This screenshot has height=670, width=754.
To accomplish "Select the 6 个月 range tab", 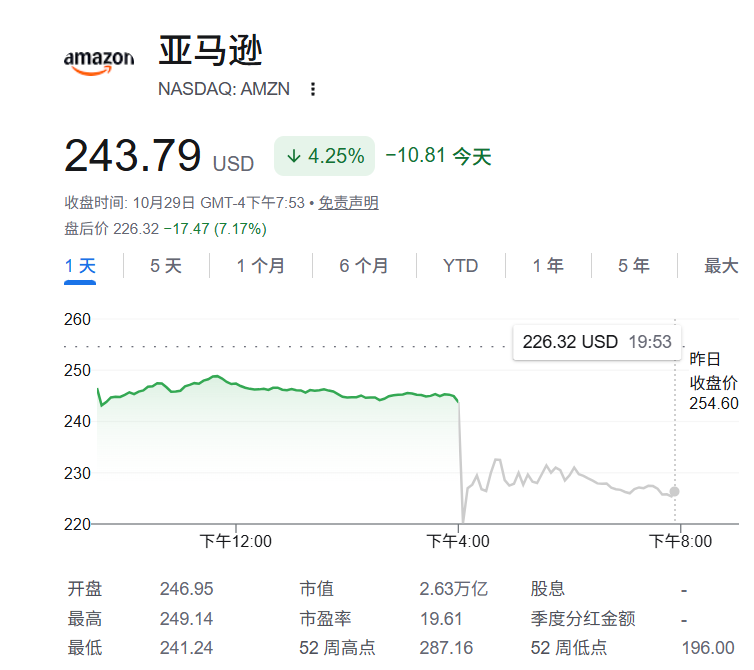I will [364, 266].
